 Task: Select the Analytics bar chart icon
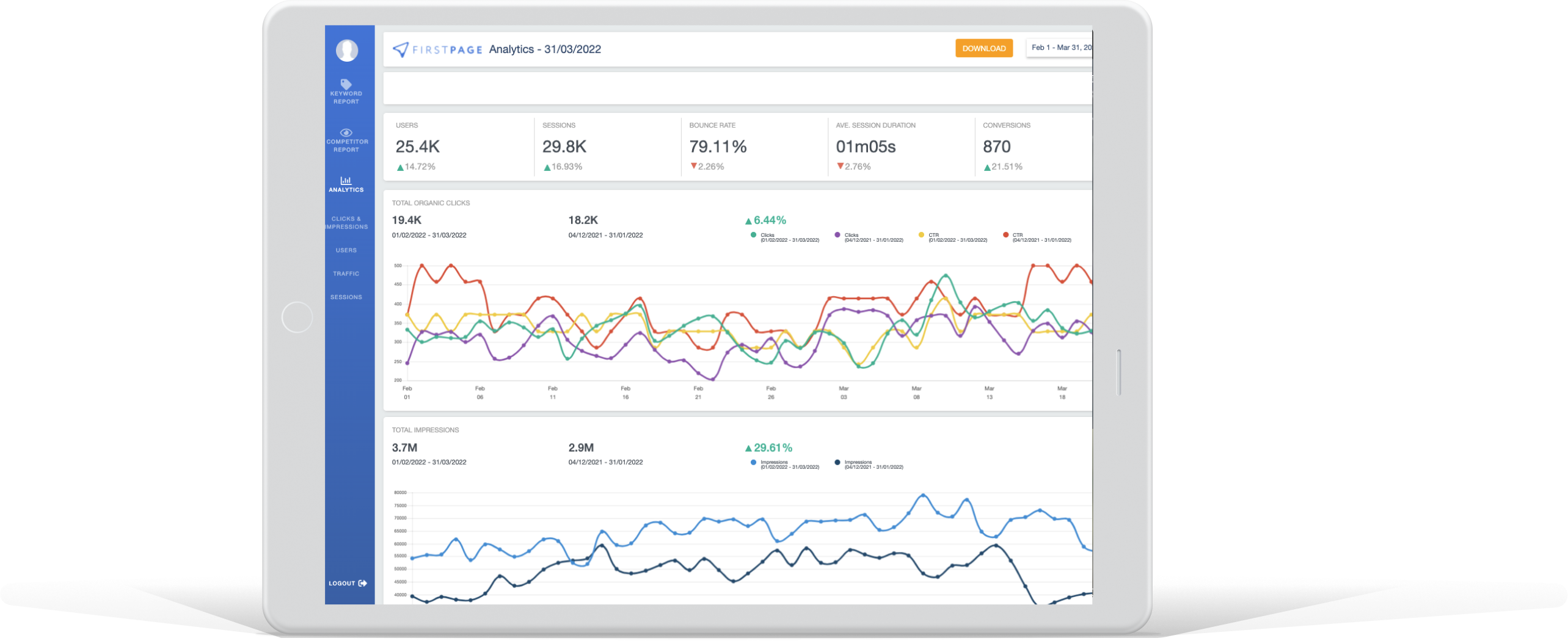tap(346, 180)
